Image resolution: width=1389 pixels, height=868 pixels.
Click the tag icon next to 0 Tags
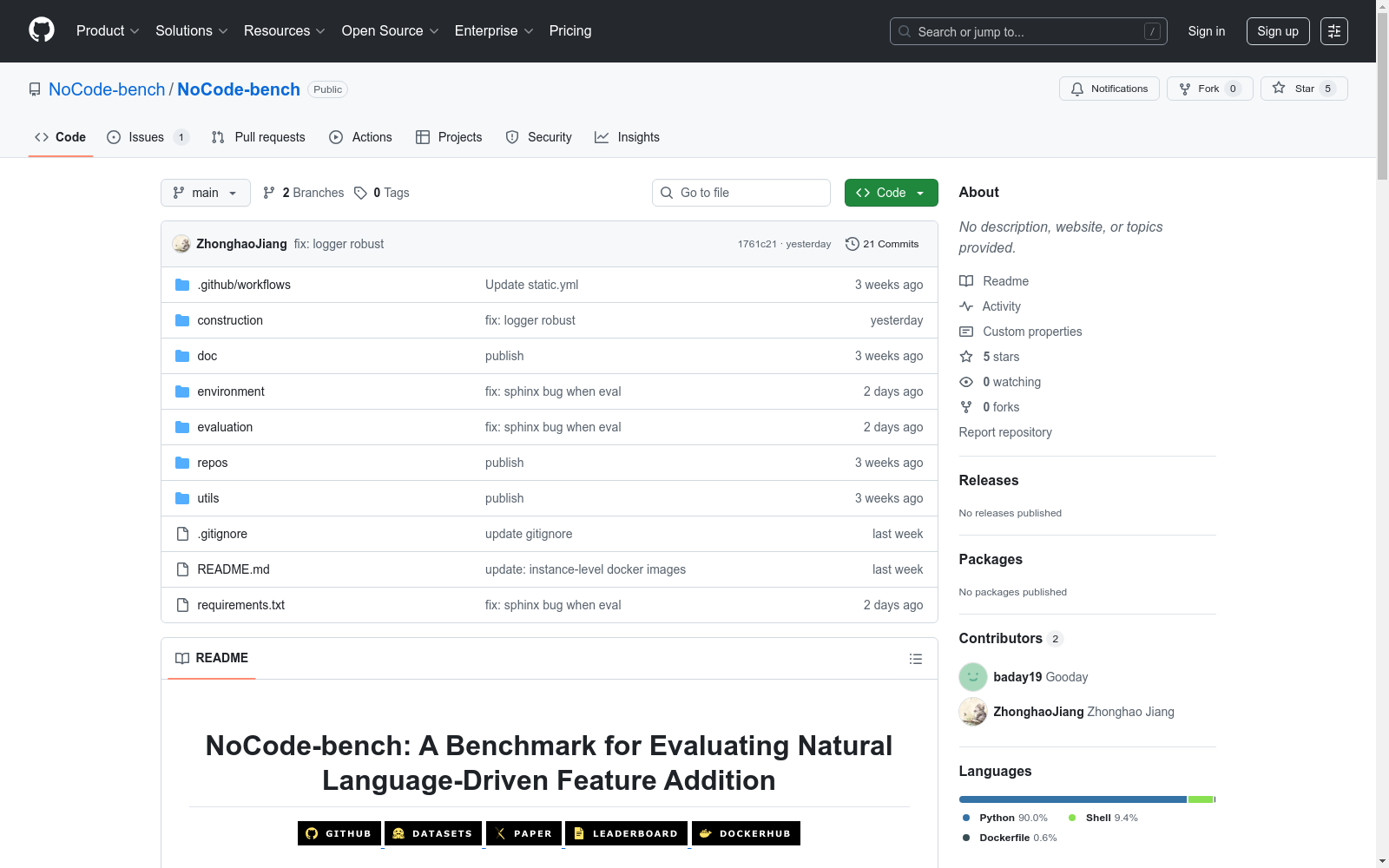360,193
